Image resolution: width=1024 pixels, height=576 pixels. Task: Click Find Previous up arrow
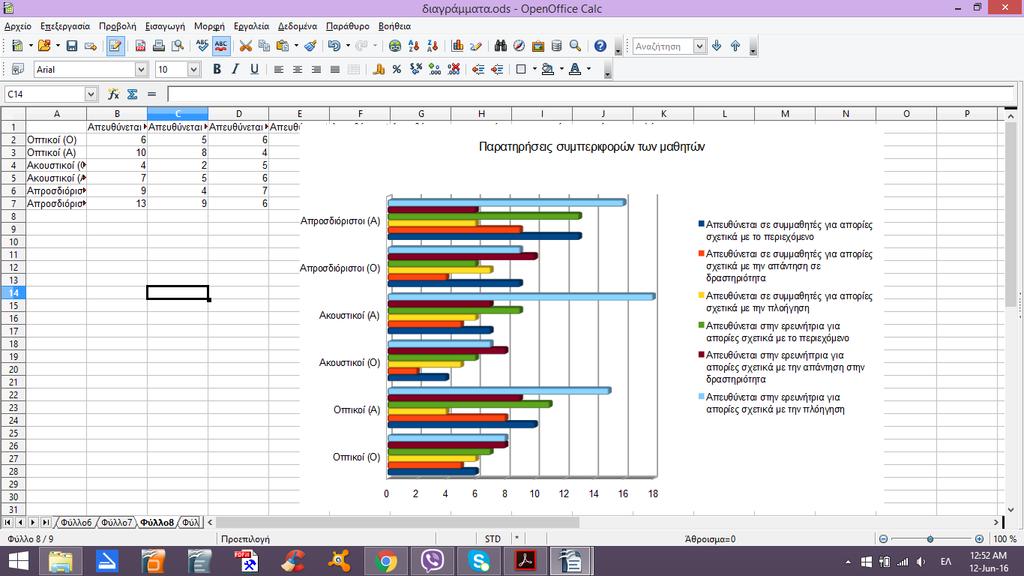point(735,46)
